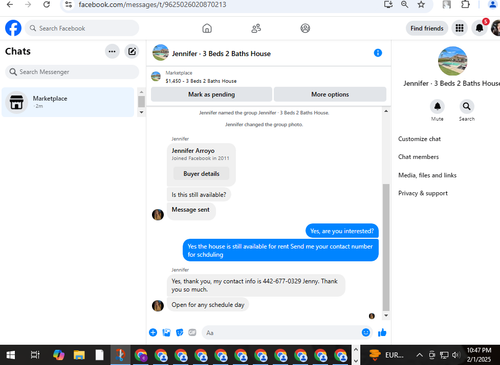Open the Windows Start menu
The height and width of the screenshot is (365, 500).
coord(11,355)
